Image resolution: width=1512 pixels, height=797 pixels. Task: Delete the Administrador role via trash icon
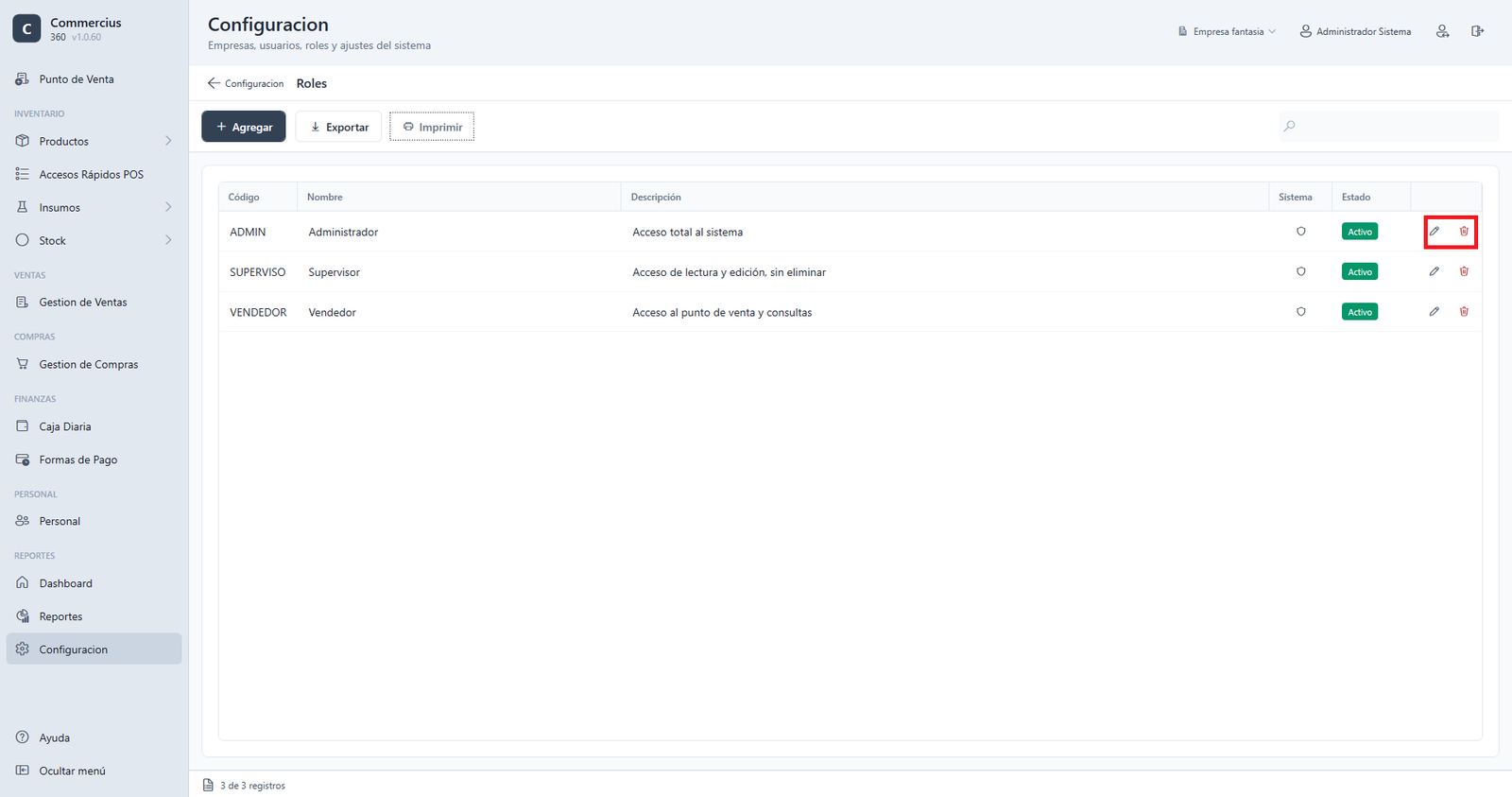[1464, 232]
